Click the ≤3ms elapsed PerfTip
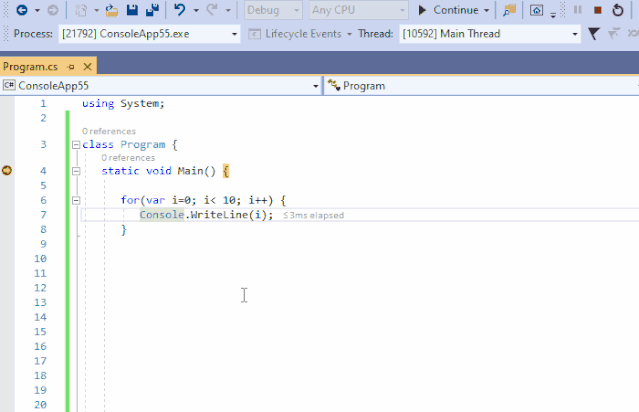 pyautogui.click(x=313, y=215)
